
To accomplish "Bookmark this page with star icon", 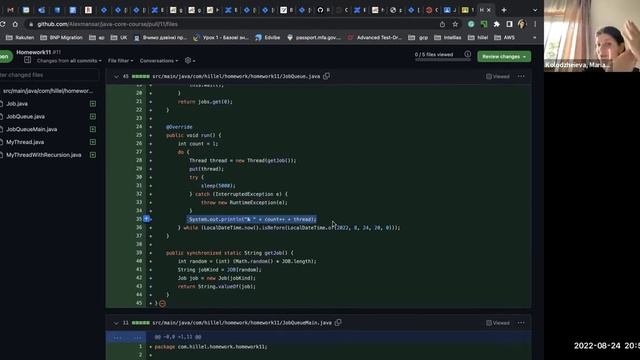I will coord(455,24).
